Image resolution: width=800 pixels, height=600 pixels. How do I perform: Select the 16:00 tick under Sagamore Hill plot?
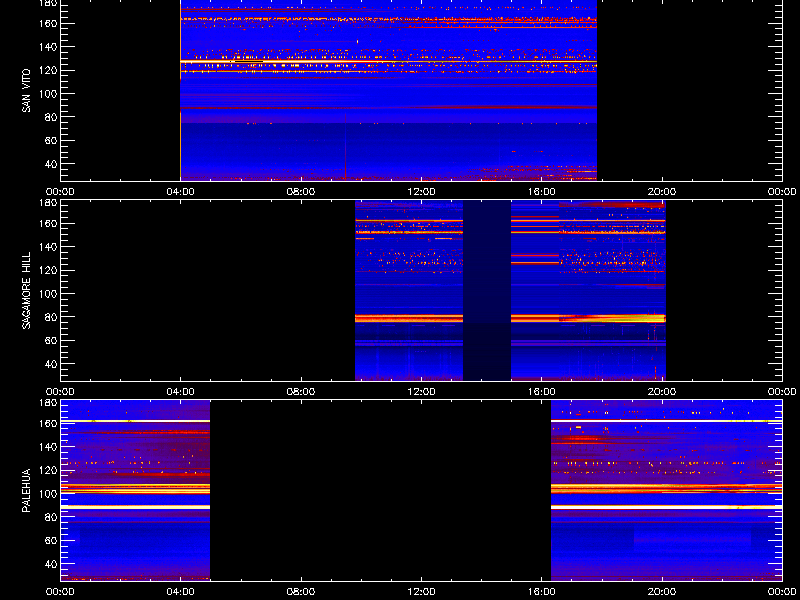click(x=542, y=392)
